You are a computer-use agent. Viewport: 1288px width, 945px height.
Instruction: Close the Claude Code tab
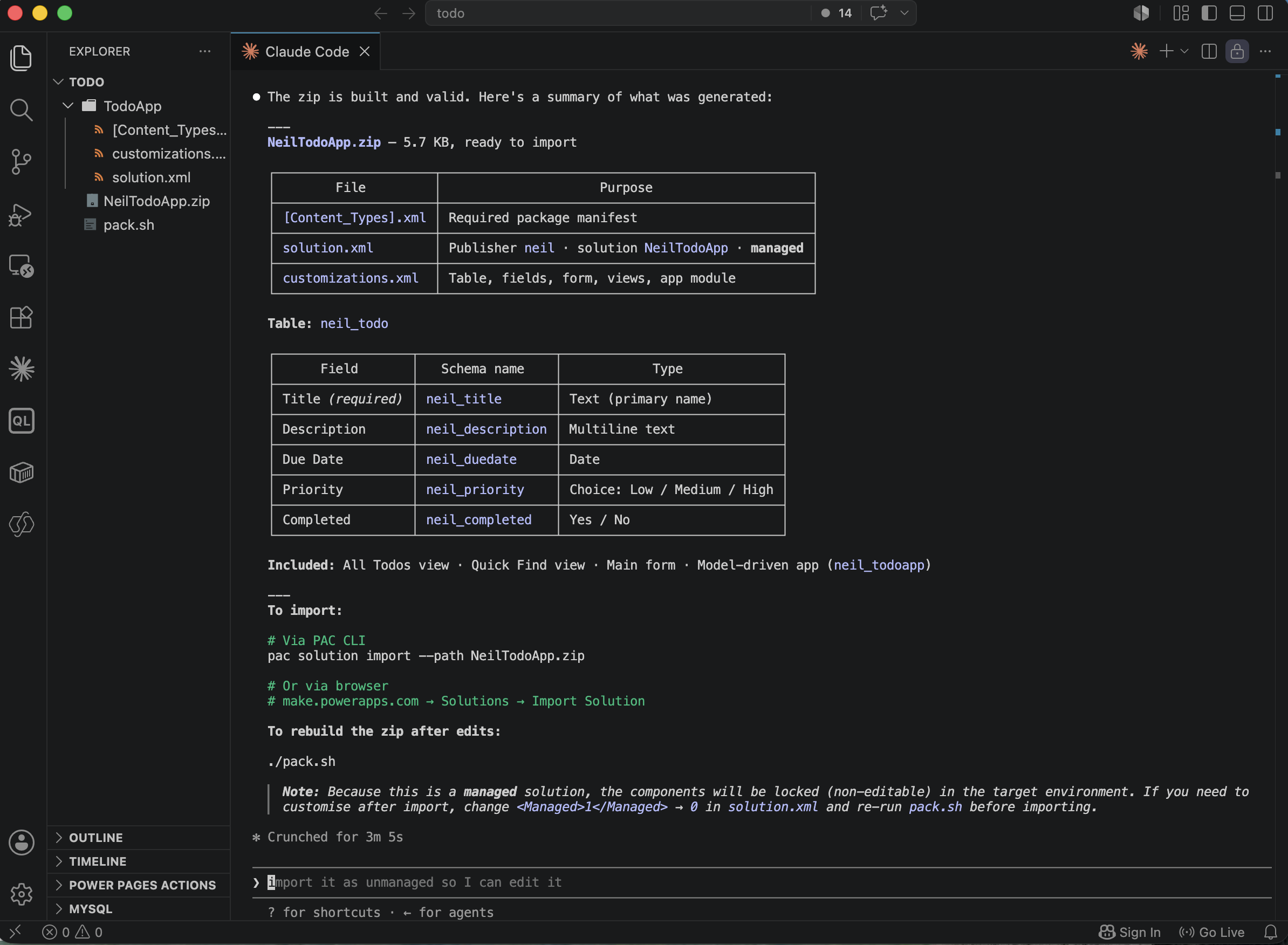coord(364,51)
